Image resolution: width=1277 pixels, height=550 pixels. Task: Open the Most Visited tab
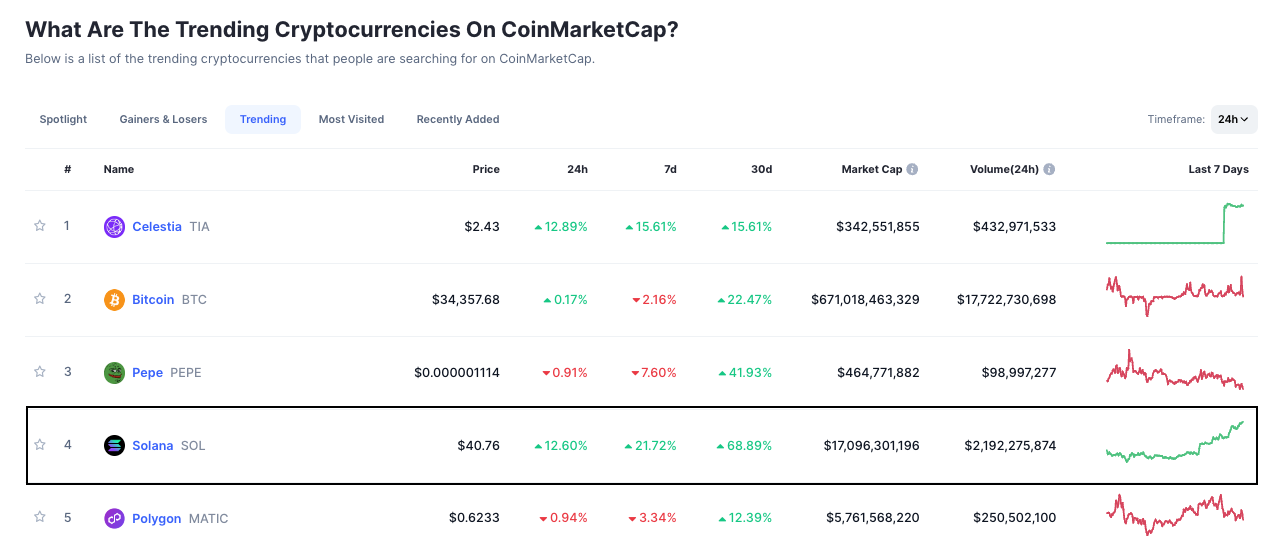pyautogui.click(x=351, y=120)
